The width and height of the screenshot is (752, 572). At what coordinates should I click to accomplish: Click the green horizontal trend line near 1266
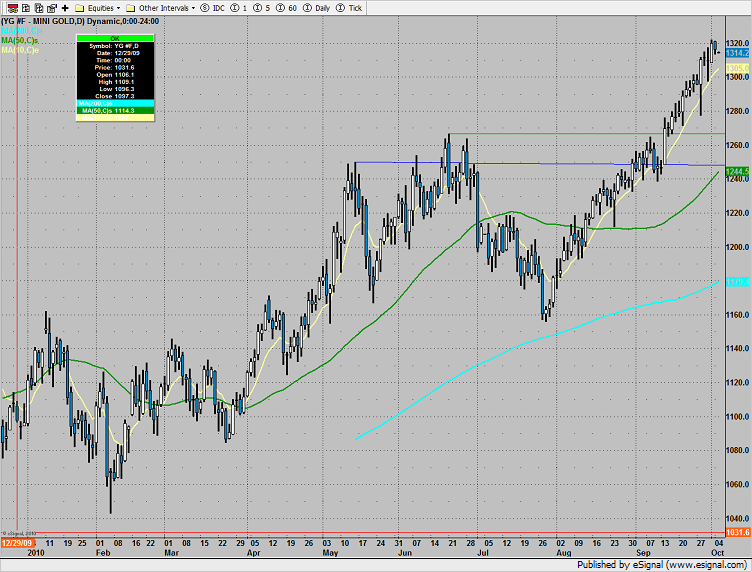coord(586,133)
